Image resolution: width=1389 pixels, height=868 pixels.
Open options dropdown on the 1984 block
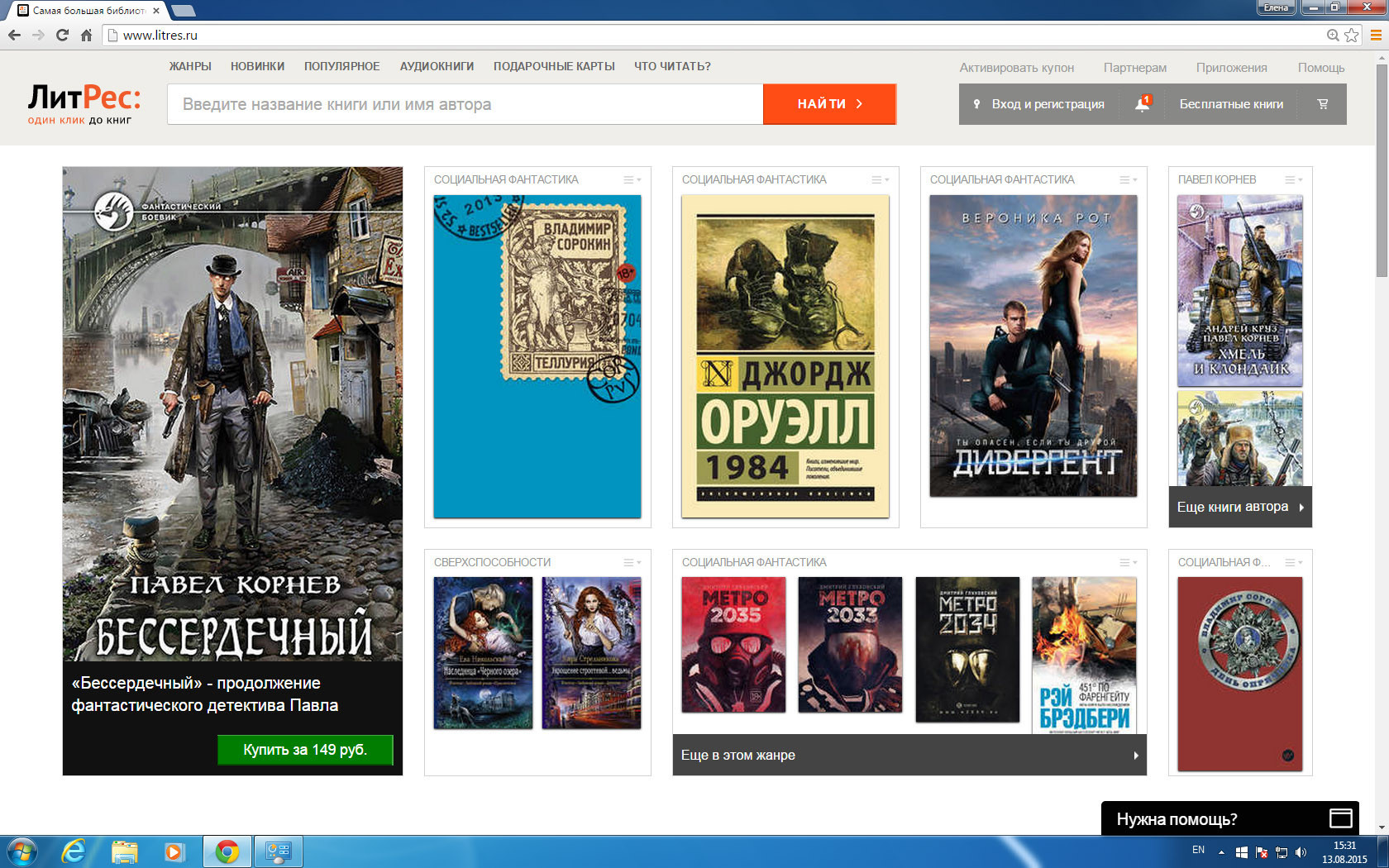coord(880,179)
